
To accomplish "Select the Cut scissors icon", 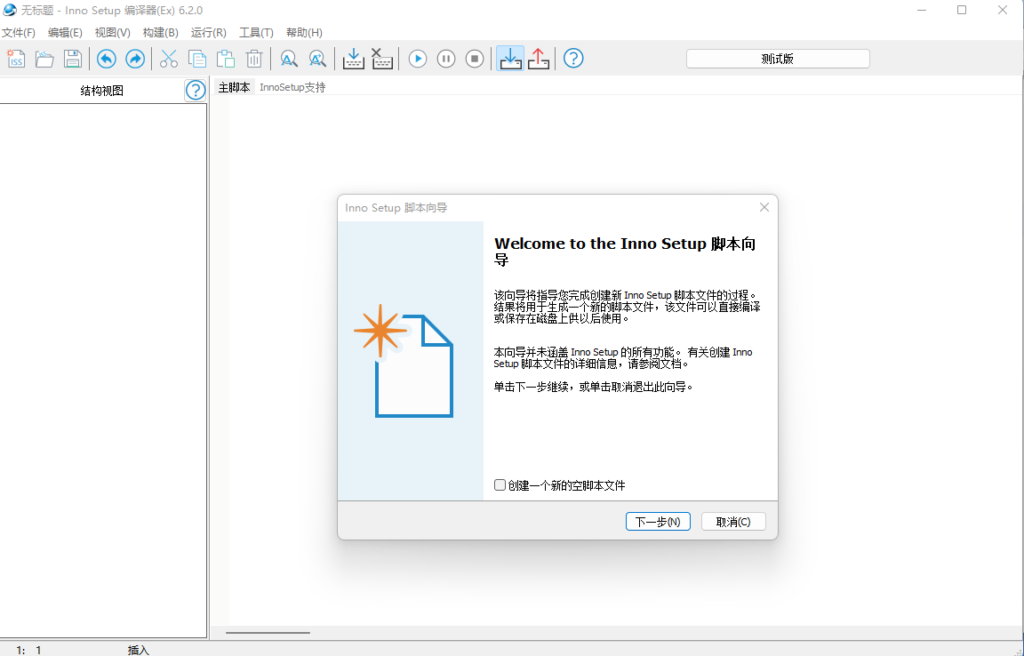I will (x=167, y=58).
